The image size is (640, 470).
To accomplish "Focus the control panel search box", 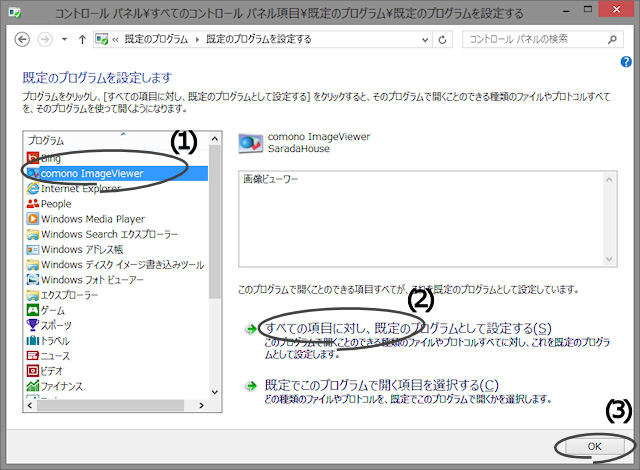I will click(542, 39).
